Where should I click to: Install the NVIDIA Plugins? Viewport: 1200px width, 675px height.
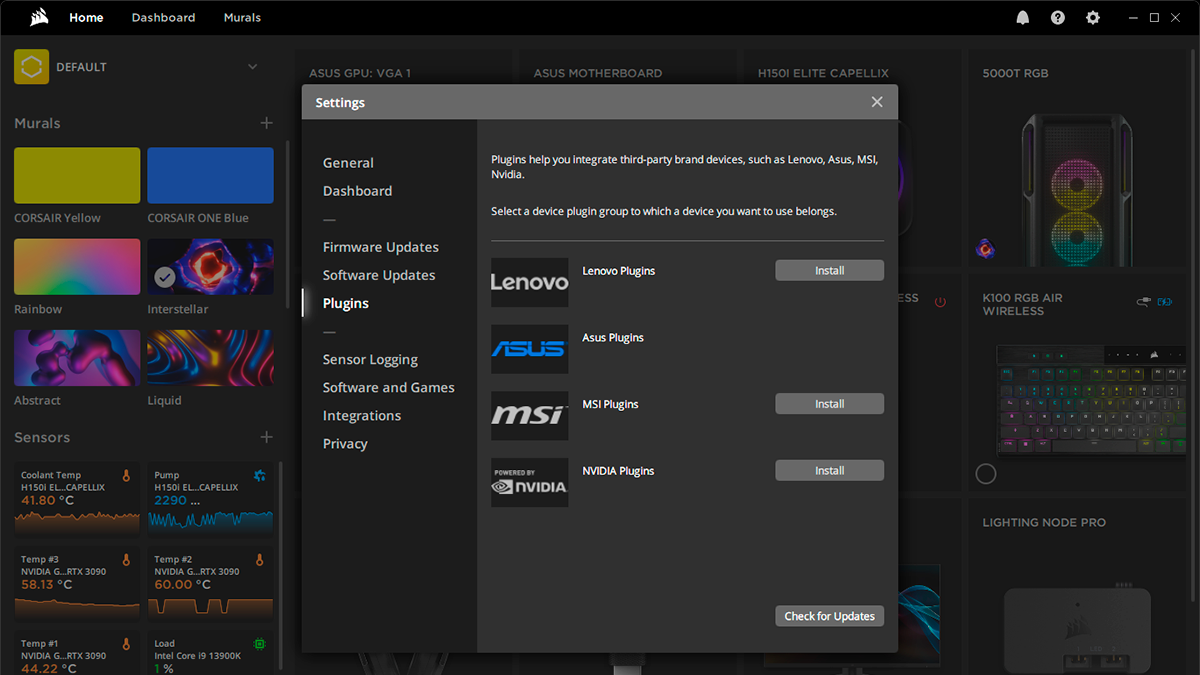click(829, 471)
